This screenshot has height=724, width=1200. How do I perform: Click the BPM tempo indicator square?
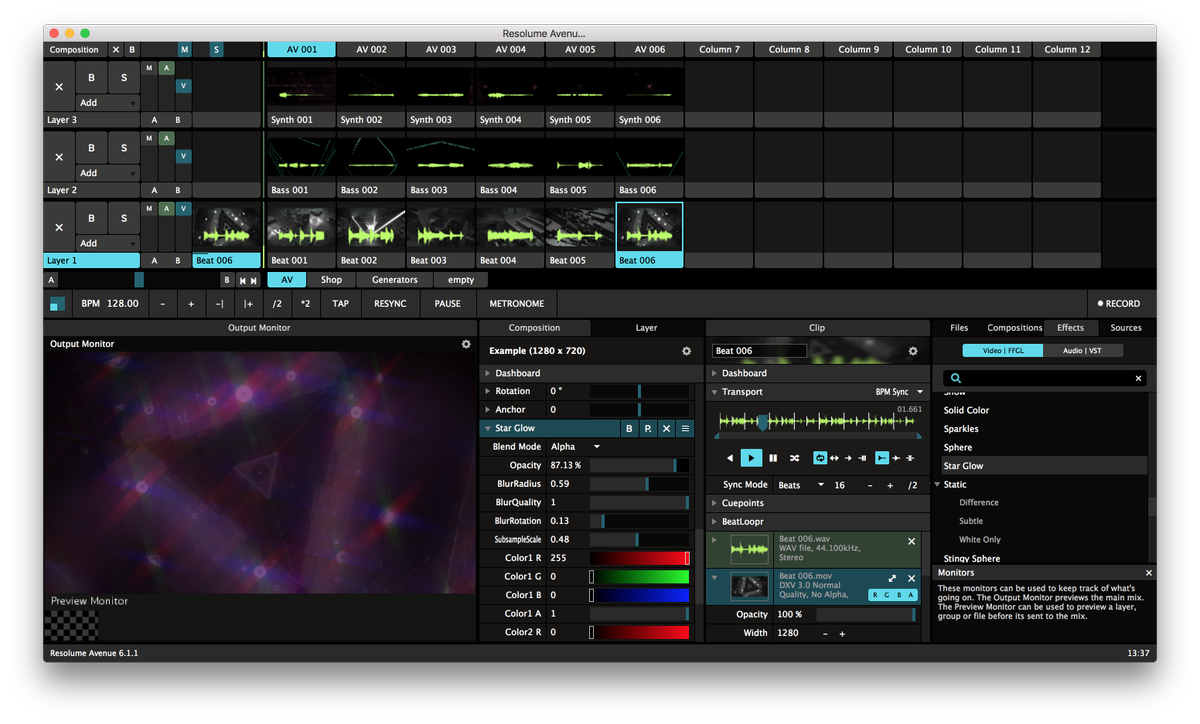click(58, 304)
